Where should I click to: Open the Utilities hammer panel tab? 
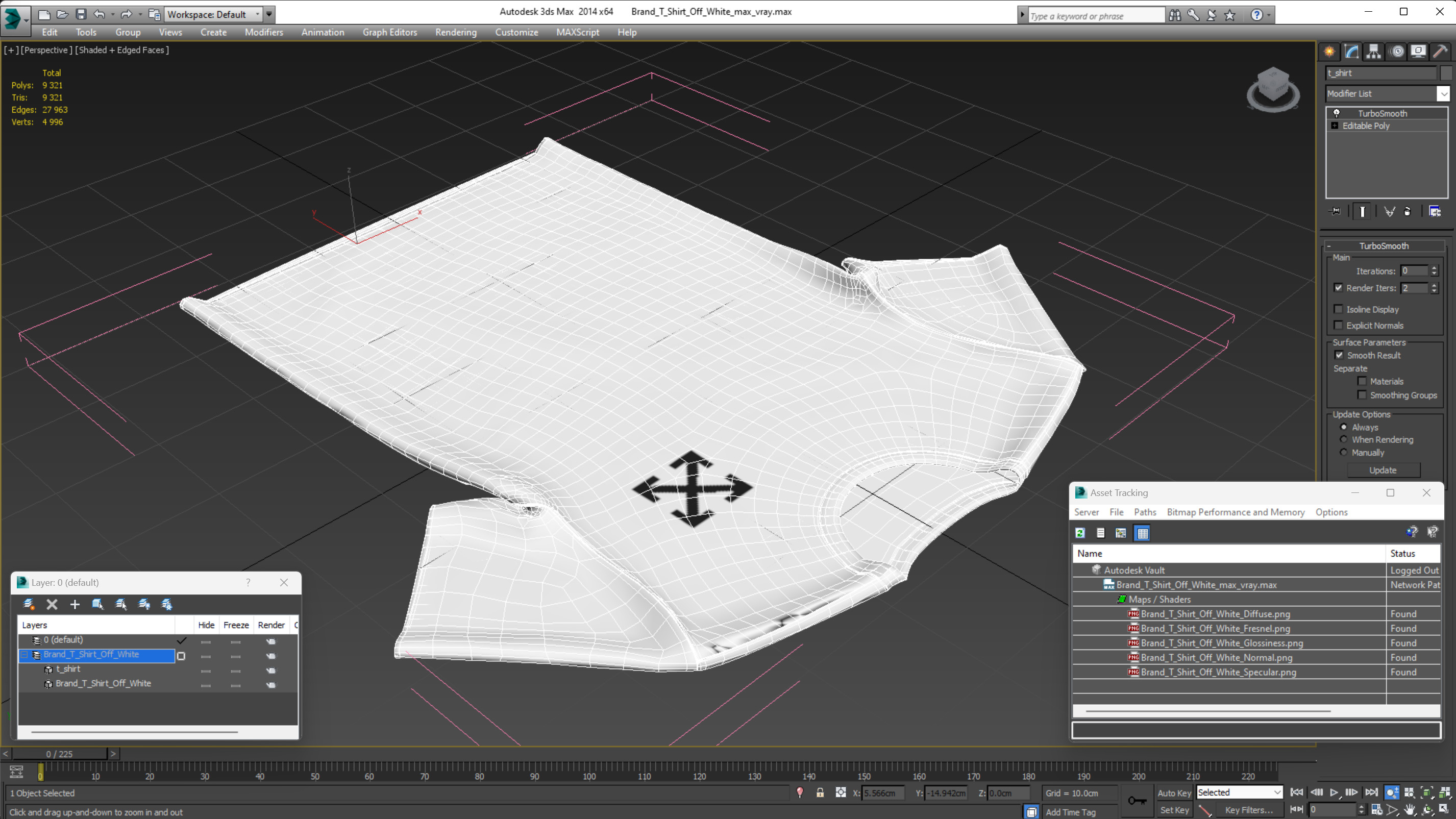click(x=1440, y=52)
